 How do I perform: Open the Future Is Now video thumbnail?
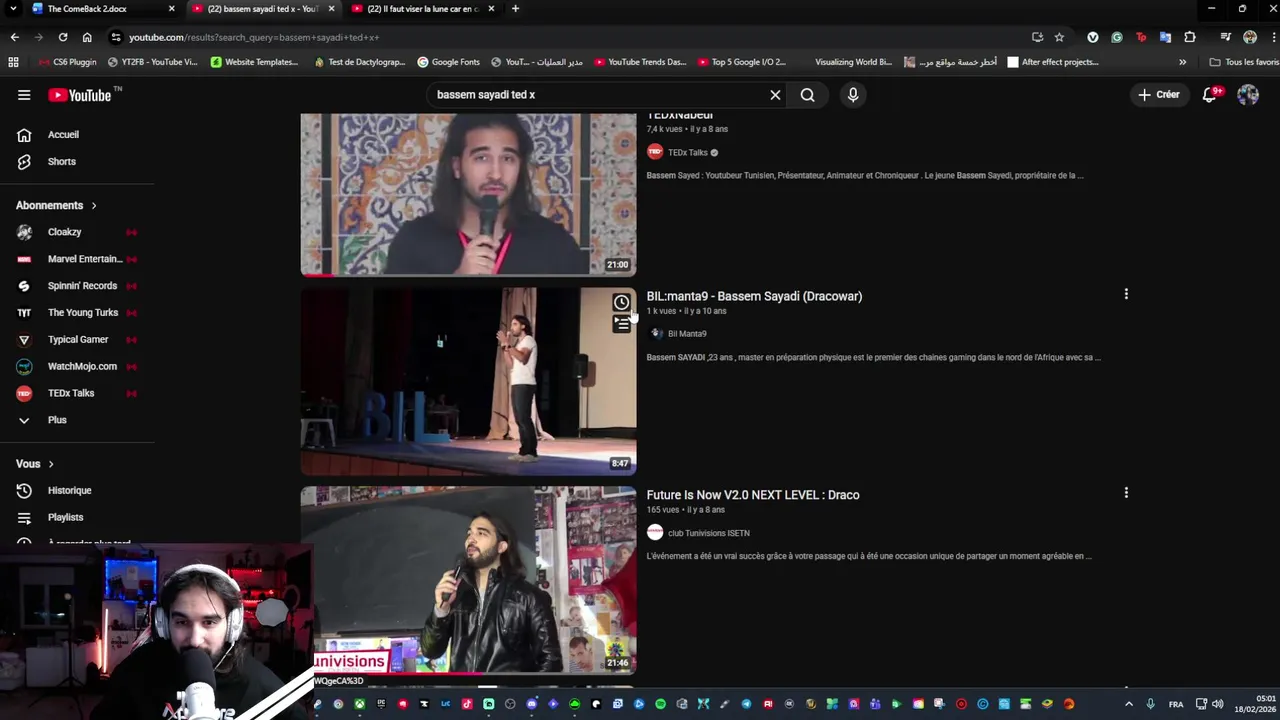coord(468,580)
